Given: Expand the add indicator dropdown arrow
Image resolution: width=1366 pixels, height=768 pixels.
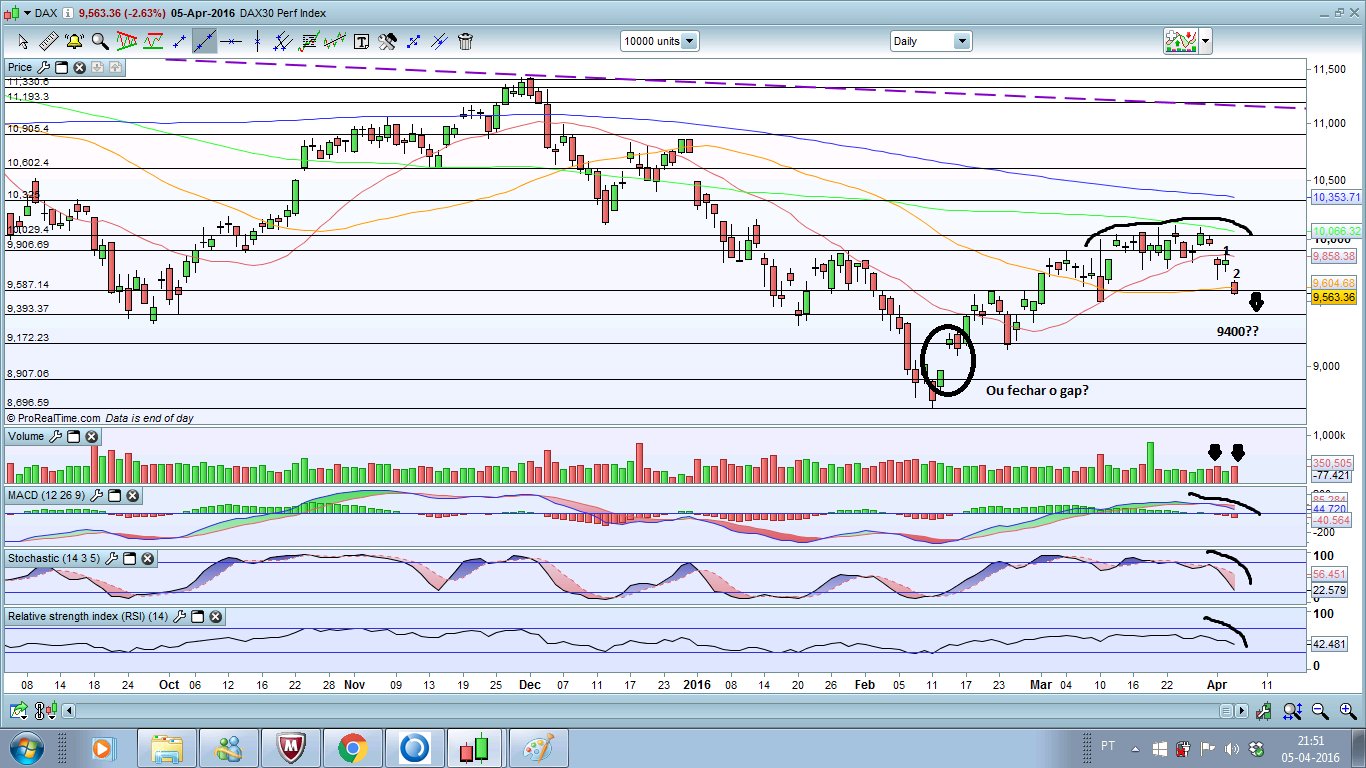Looking at the screenshot, I should point(1206,41).
